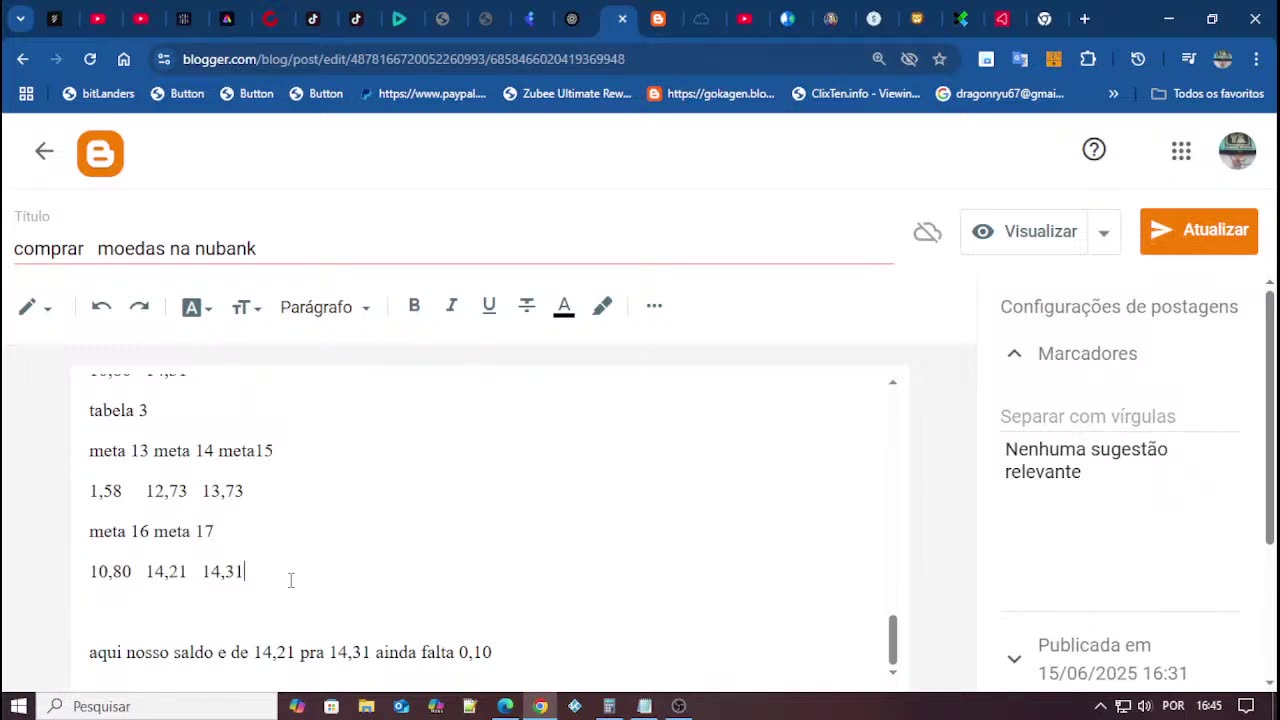Click the Visualizar preview button

coord(1025,231)
